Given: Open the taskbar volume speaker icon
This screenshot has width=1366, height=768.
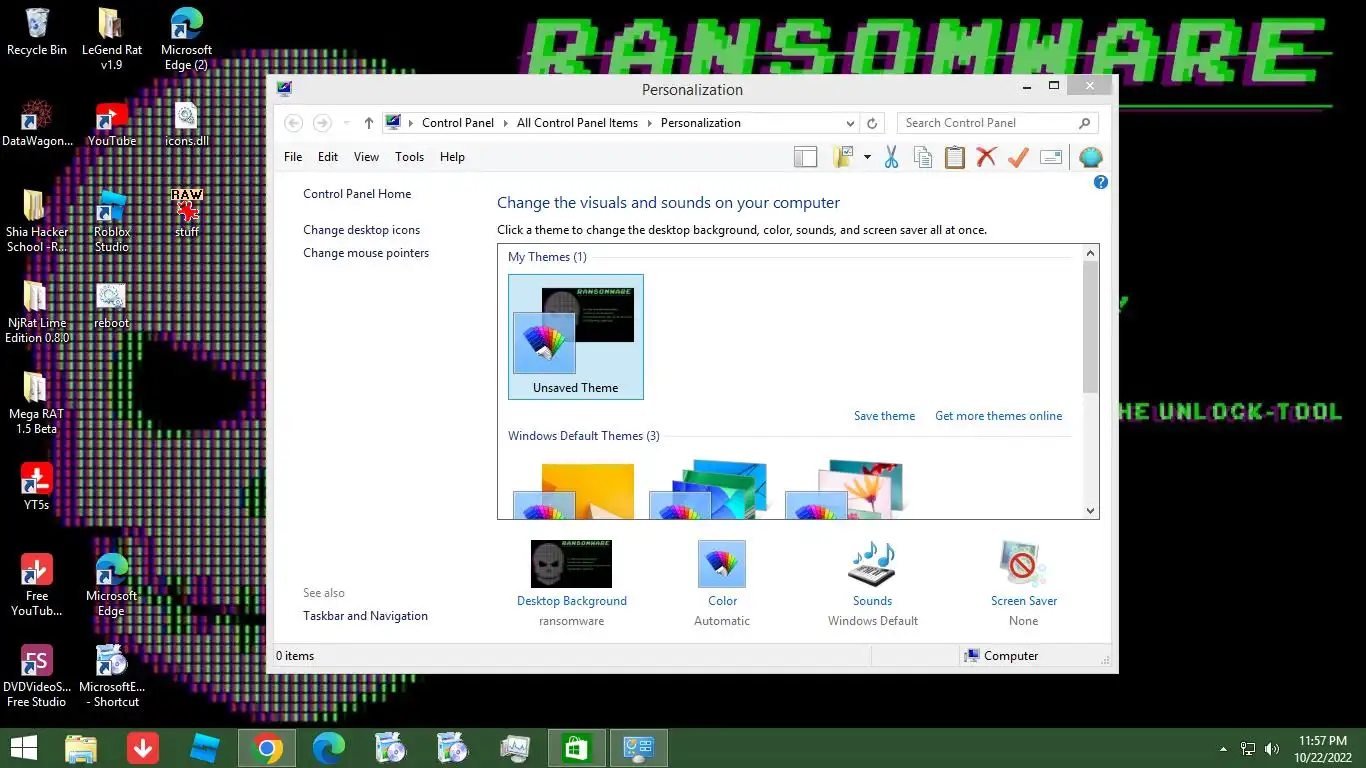Looking at the screenshot, I should [1272, 748].
